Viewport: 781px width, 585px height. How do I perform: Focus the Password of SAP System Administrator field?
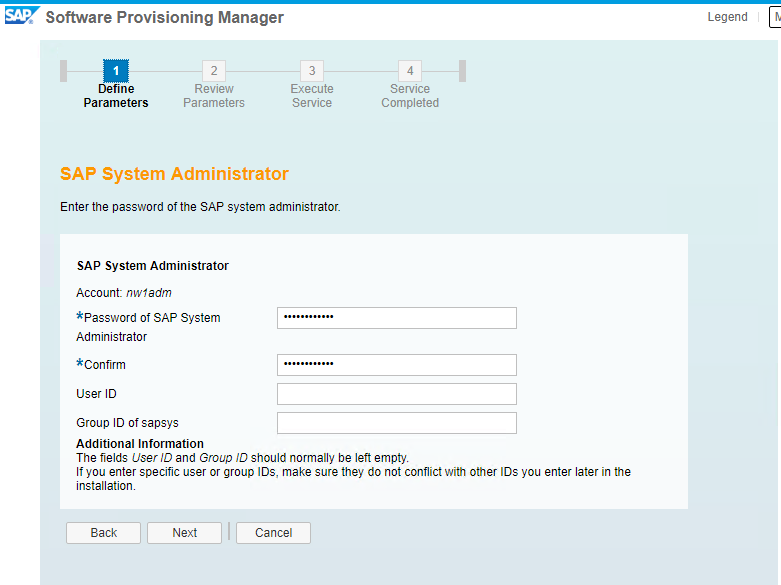click(396, 318)
